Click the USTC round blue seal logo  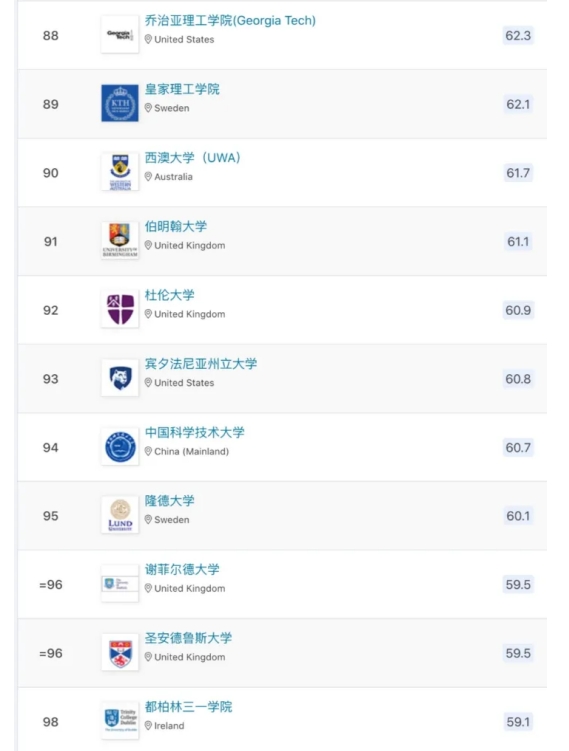(x=120, y=447)
